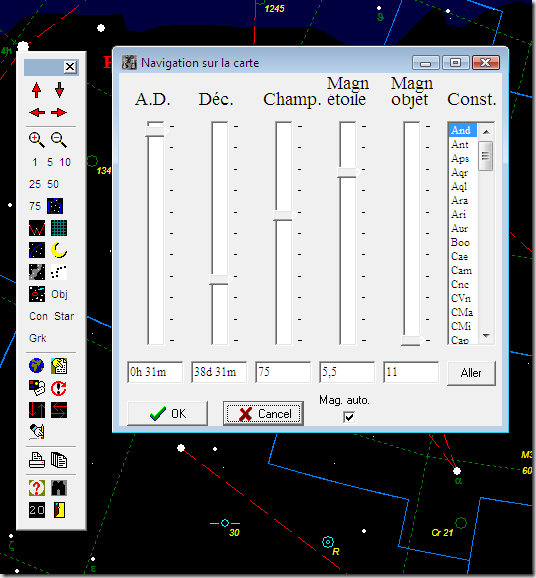The width and height of the screenshot is (536, 578).
Task: Uncheck the Mag. auto. checkbox
Action: 349,417
